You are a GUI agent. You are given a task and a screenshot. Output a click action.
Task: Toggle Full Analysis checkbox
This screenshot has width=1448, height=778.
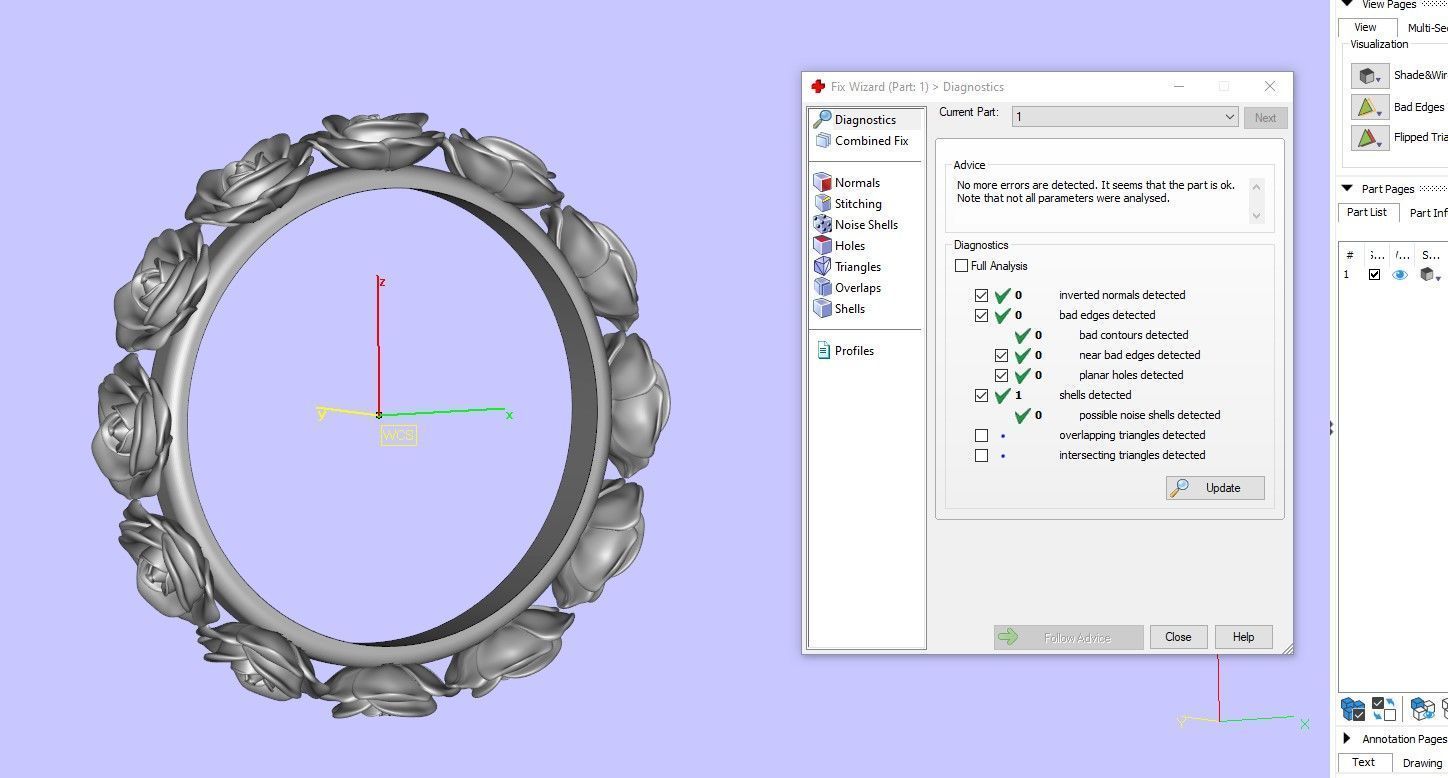tap(961, 266)
